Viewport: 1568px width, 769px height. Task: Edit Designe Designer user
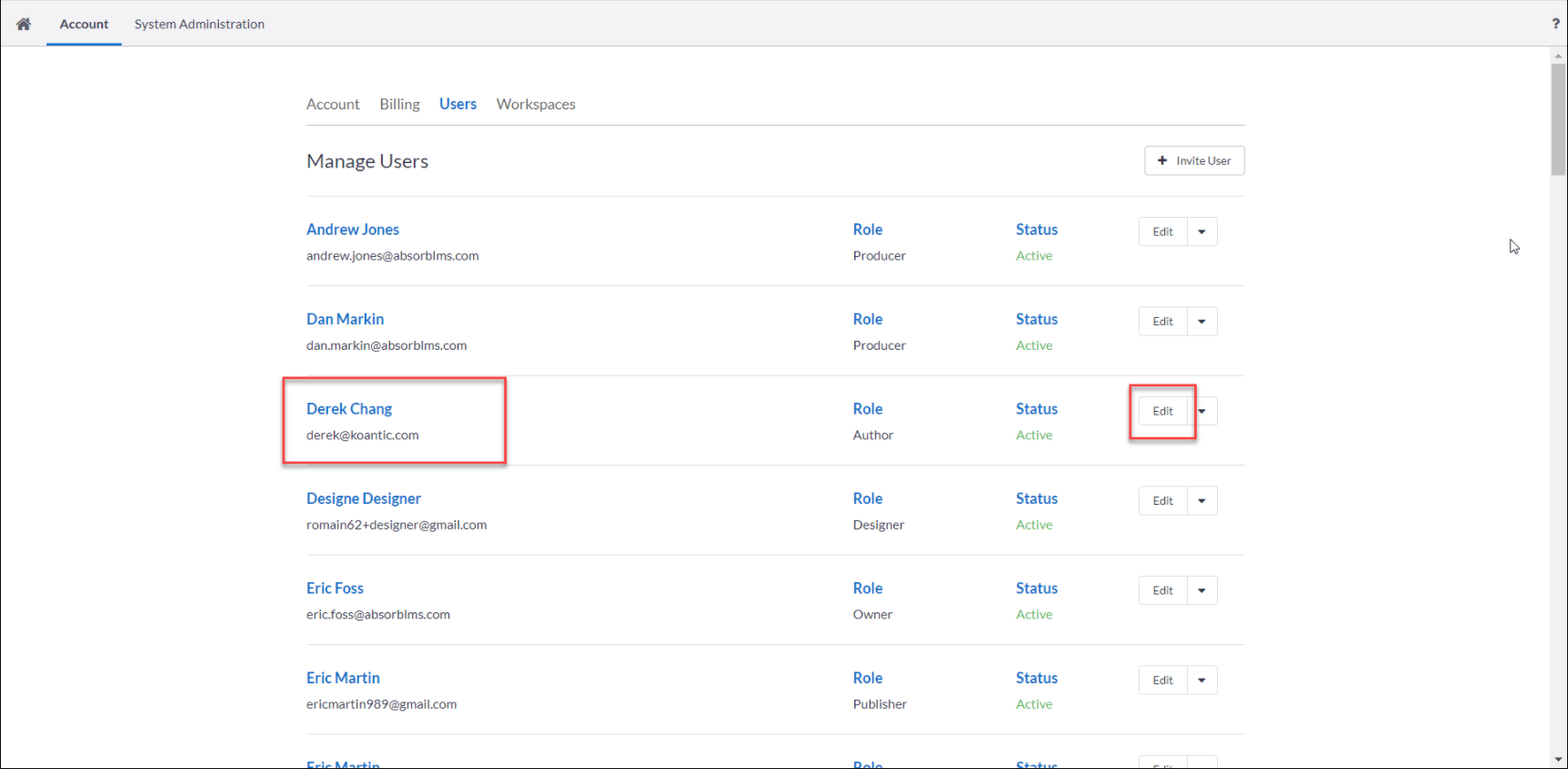coord(1163,500)
